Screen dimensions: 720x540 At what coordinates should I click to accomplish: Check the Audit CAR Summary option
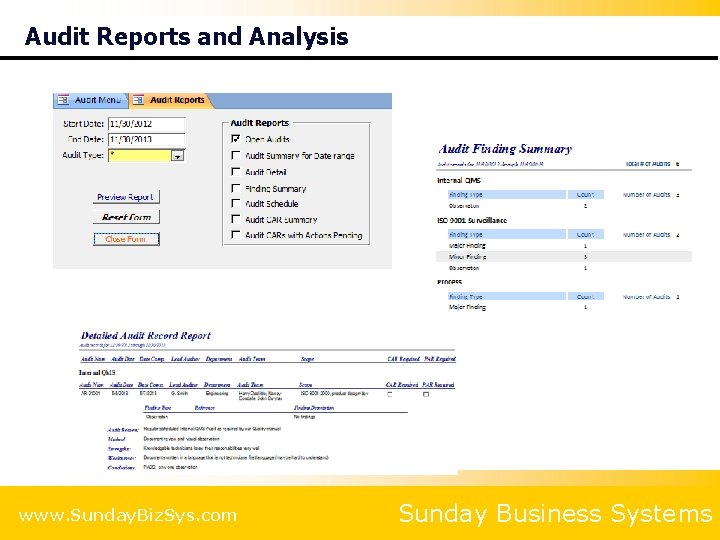pyautogui.click(x=236, y=219)
